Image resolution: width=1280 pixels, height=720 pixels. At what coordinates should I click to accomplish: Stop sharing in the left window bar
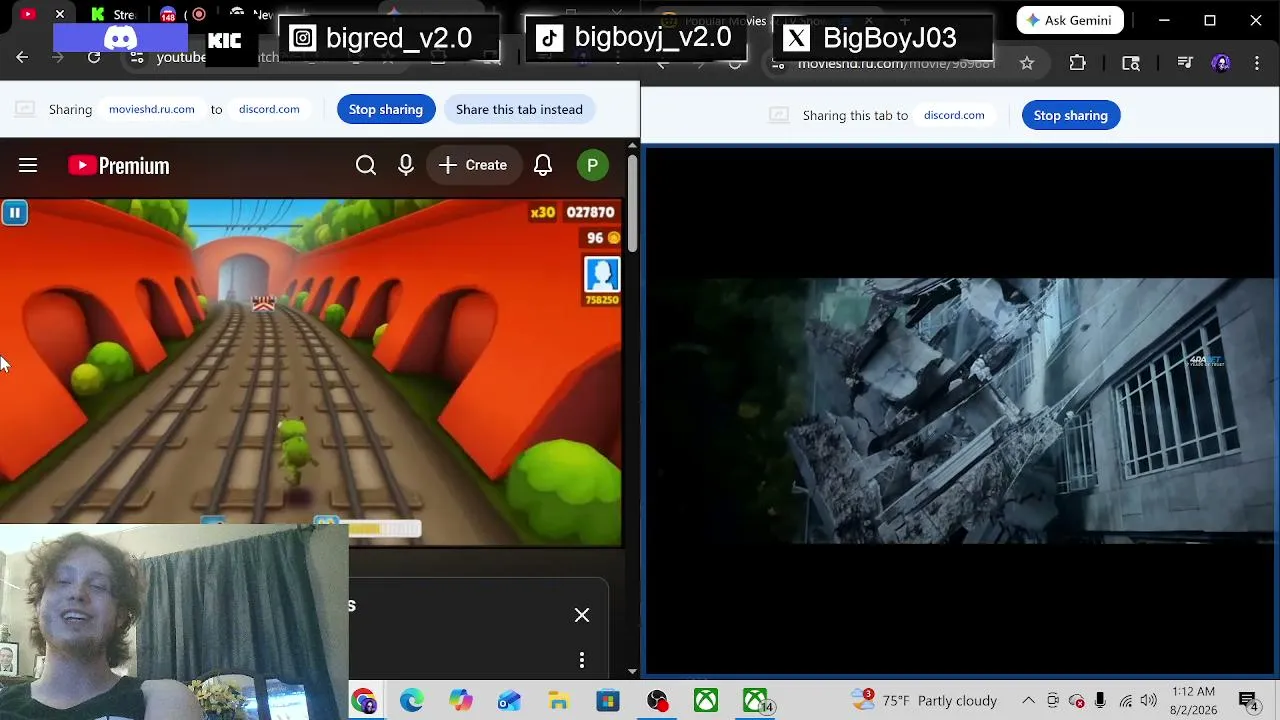(x=386, y=109)
